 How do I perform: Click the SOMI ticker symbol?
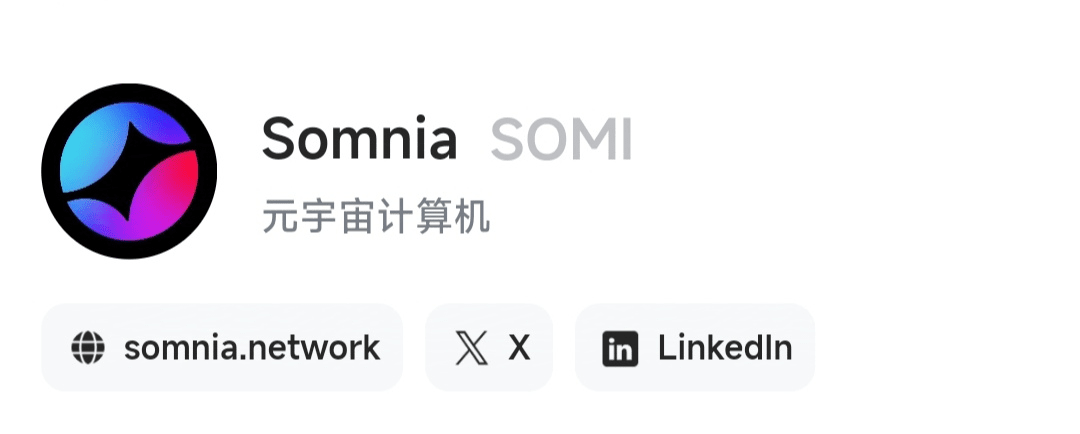pyautogui.click(x=561, y=140)
